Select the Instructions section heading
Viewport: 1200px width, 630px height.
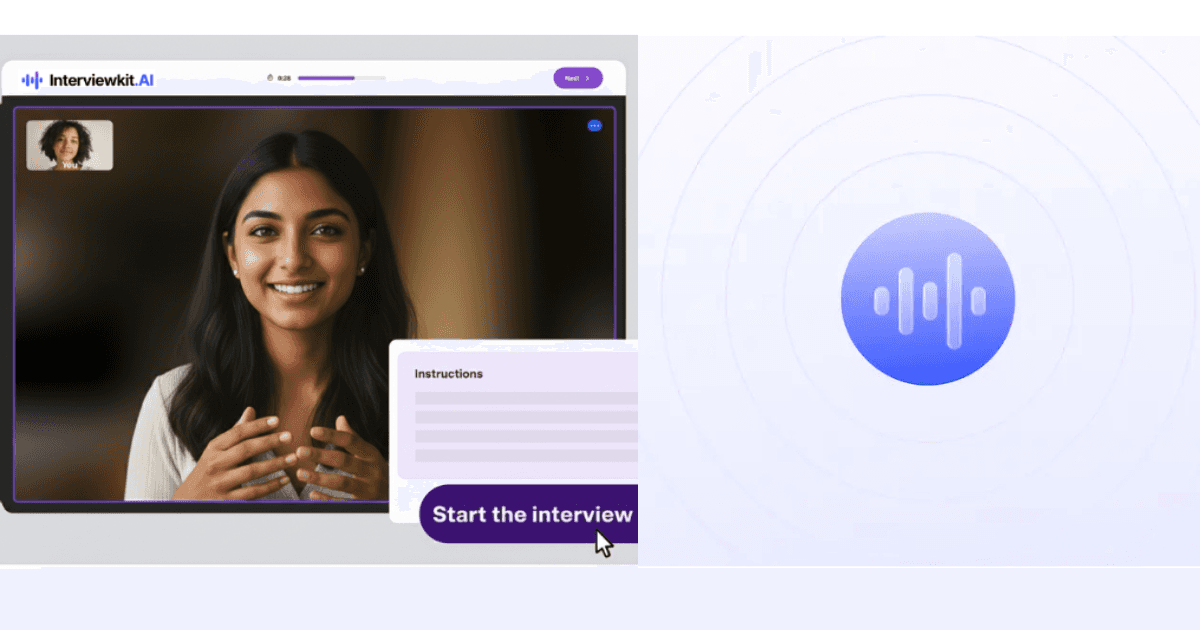(448, 373)
